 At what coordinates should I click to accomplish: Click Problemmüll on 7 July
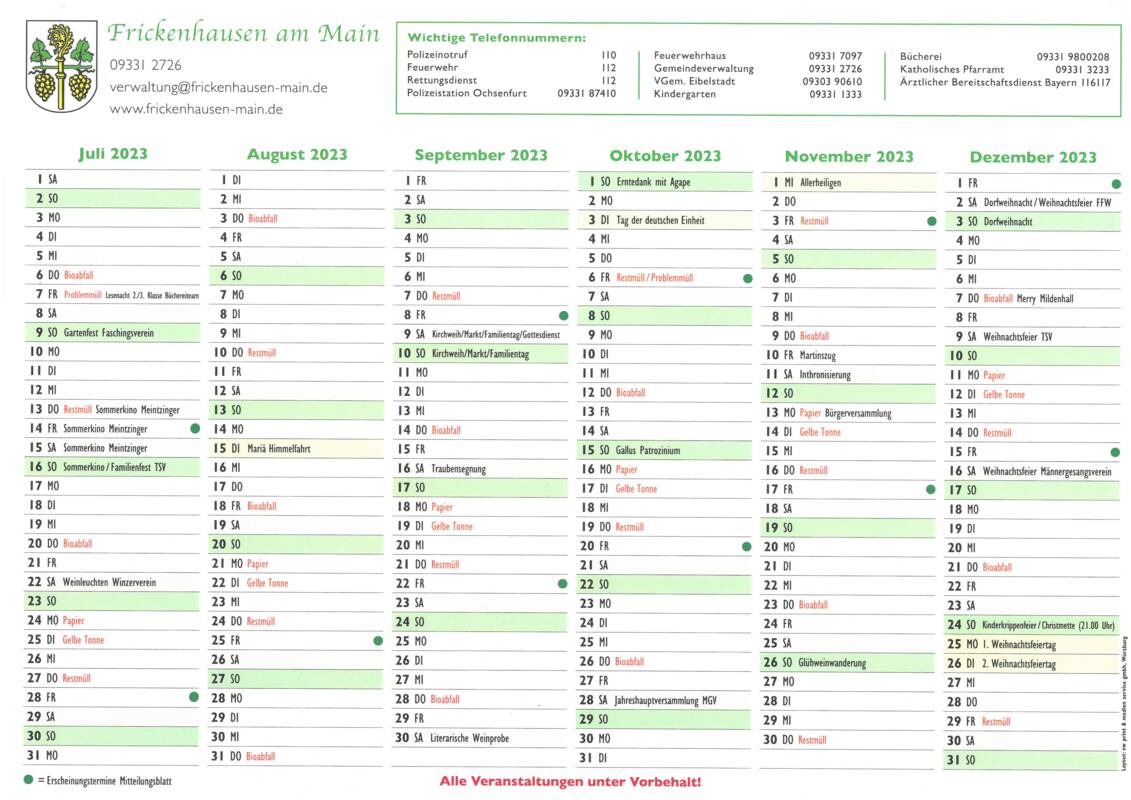point(83,294)
